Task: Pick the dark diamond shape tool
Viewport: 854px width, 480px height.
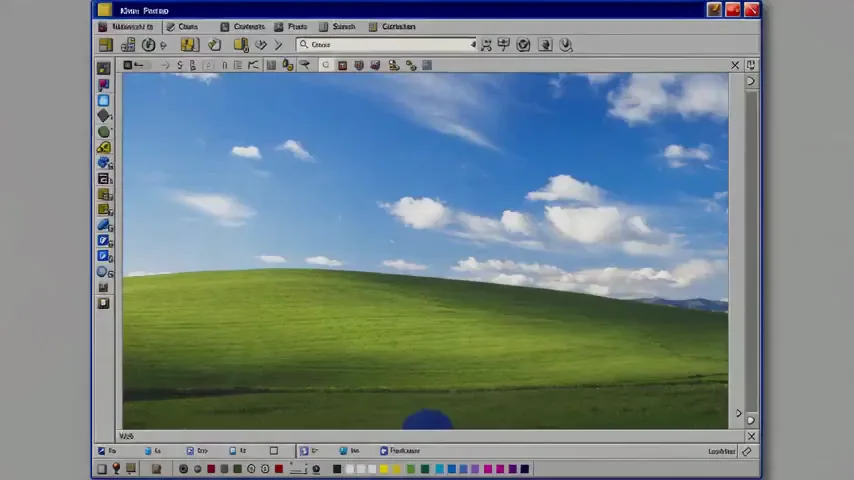Action: 103,116
